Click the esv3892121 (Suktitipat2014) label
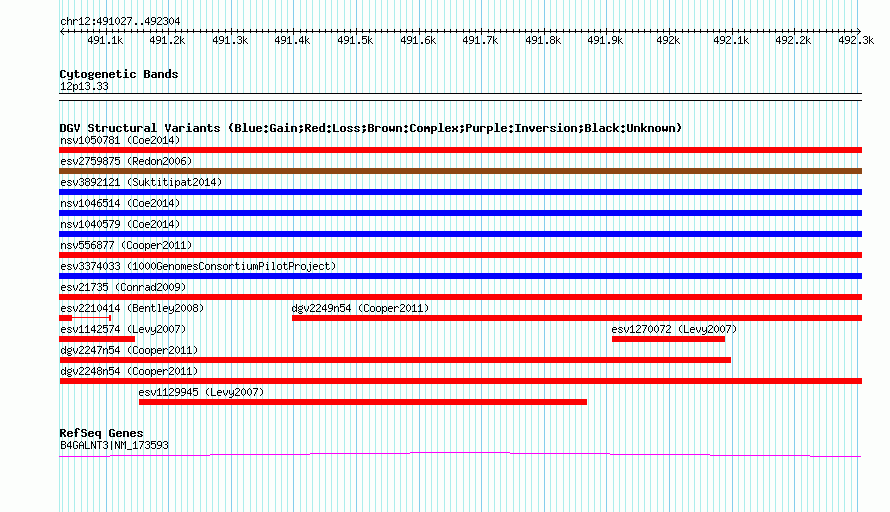The image size is (890, 512). pos(141,182)
